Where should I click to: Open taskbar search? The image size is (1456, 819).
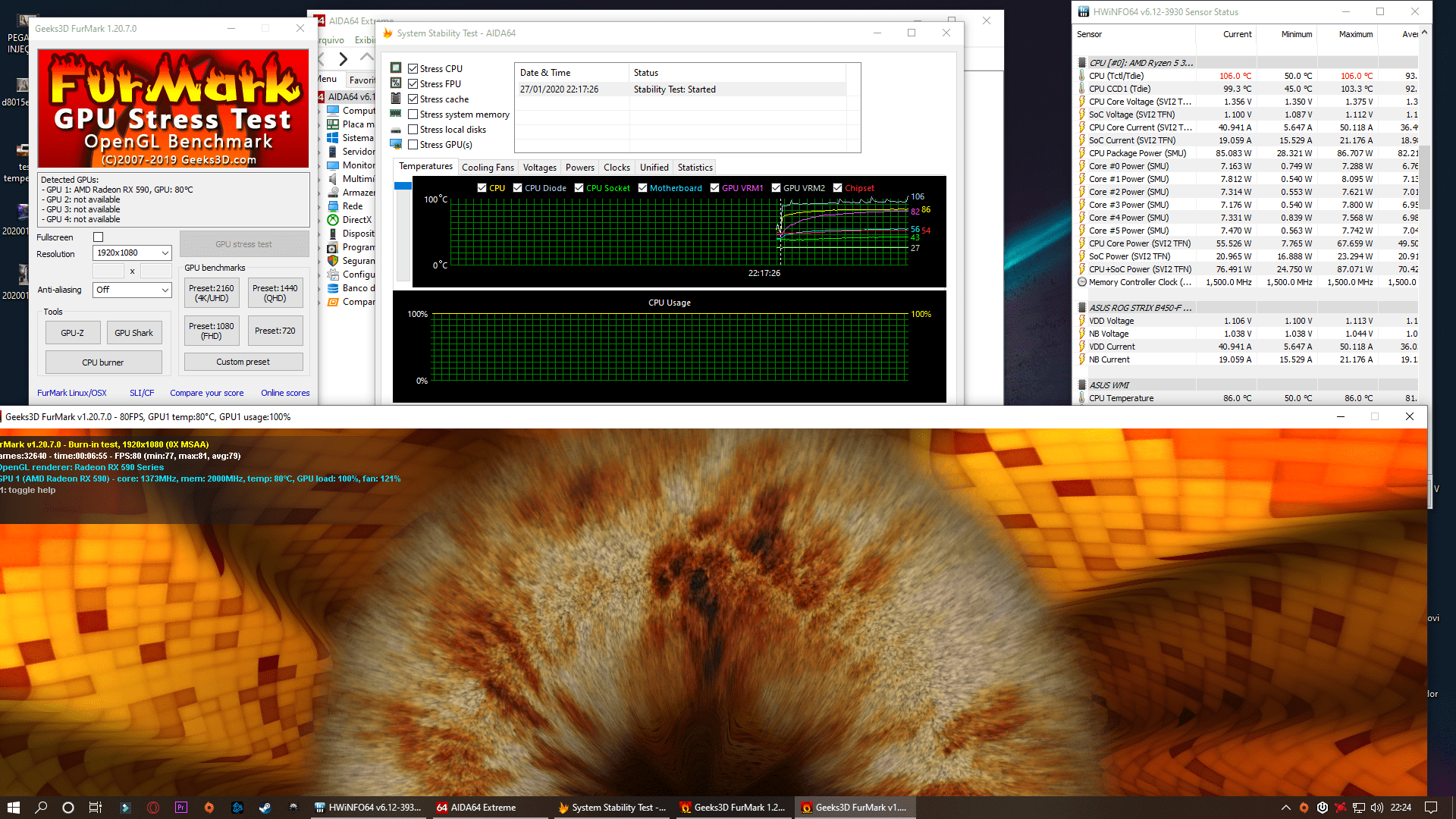(x=41, y=808)
